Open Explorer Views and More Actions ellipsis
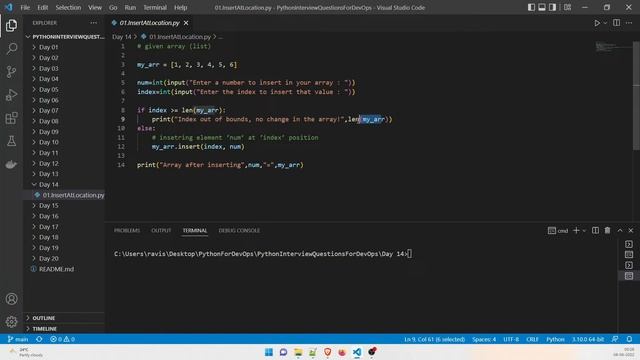 click(x=93, y=23)
